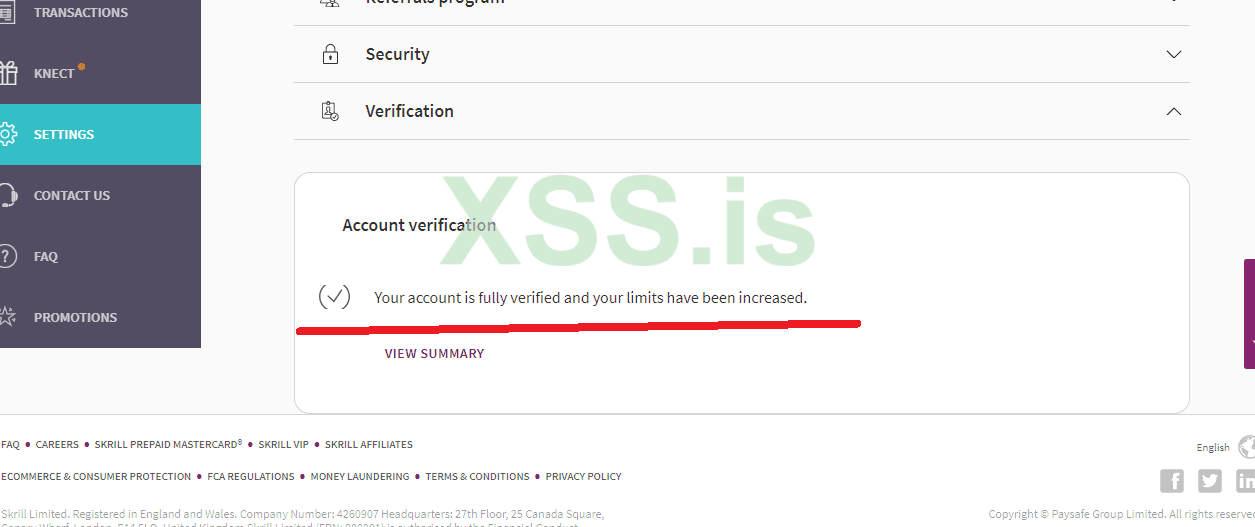The width and height of the screenshot is (1255, 527).
Task: Click the FAQ question mark icon
Action: (x=8, y=256)
